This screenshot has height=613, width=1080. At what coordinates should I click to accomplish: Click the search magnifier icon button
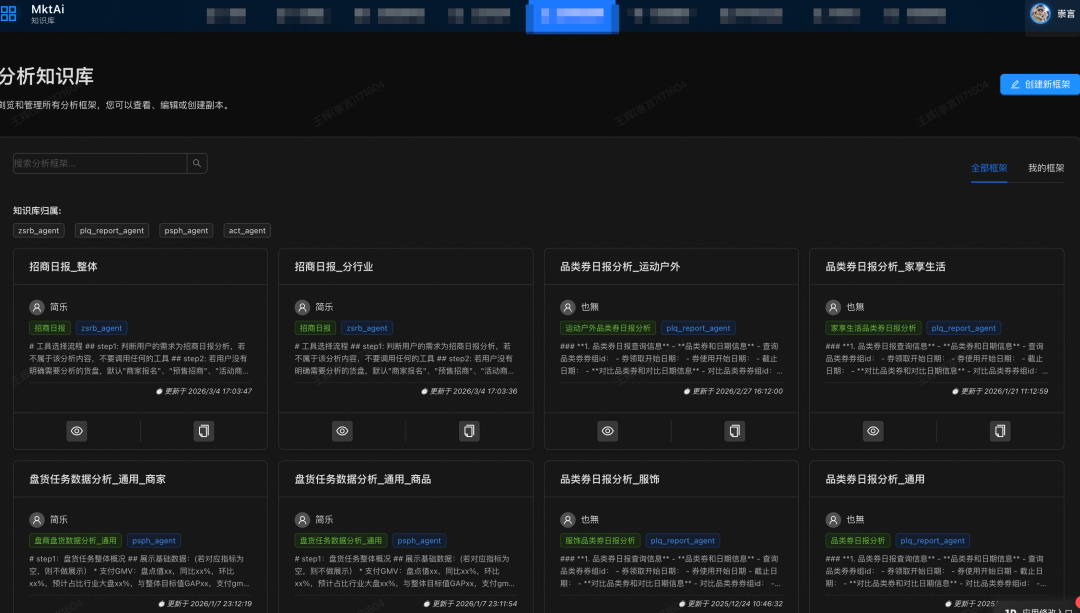click(x=197, y=163)
